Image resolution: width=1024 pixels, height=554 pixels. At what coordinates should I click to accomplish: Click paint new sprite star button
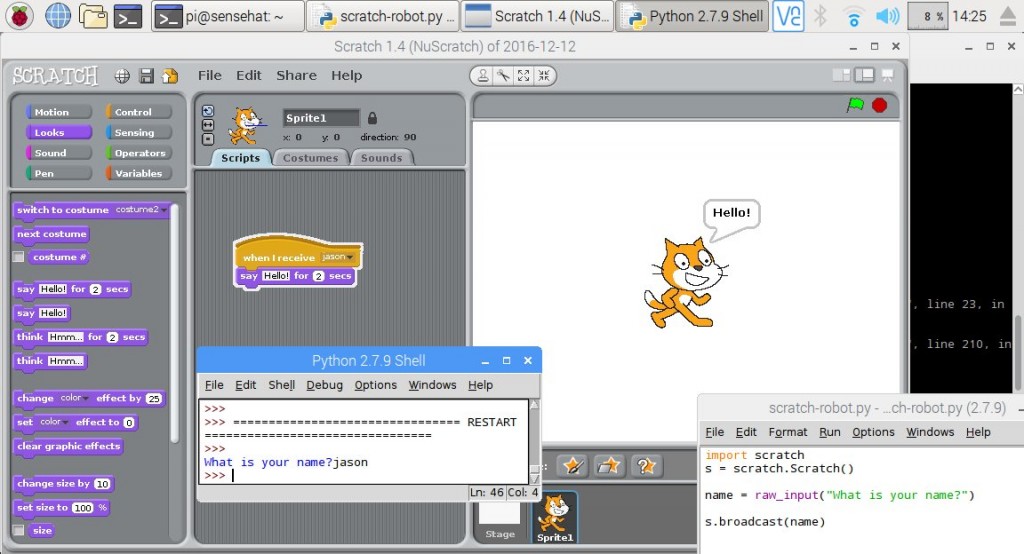pos(573,465)
